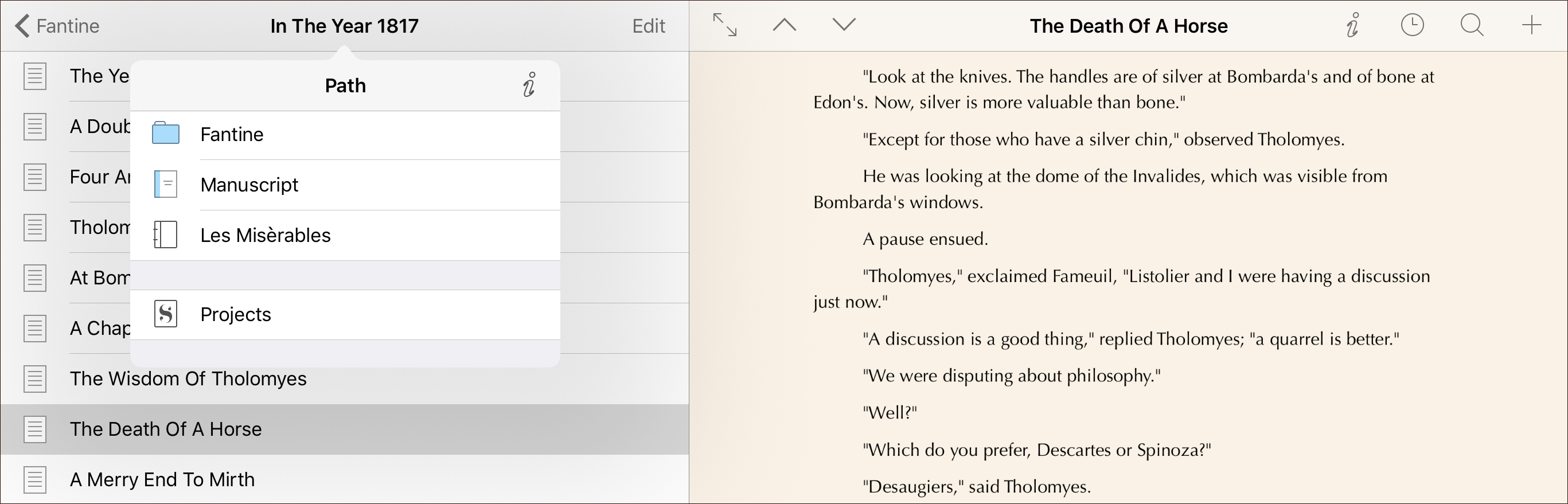Open search with magnifying glass icon
The height and width of the screenshot is (504, 1568).
point(1472,26)
